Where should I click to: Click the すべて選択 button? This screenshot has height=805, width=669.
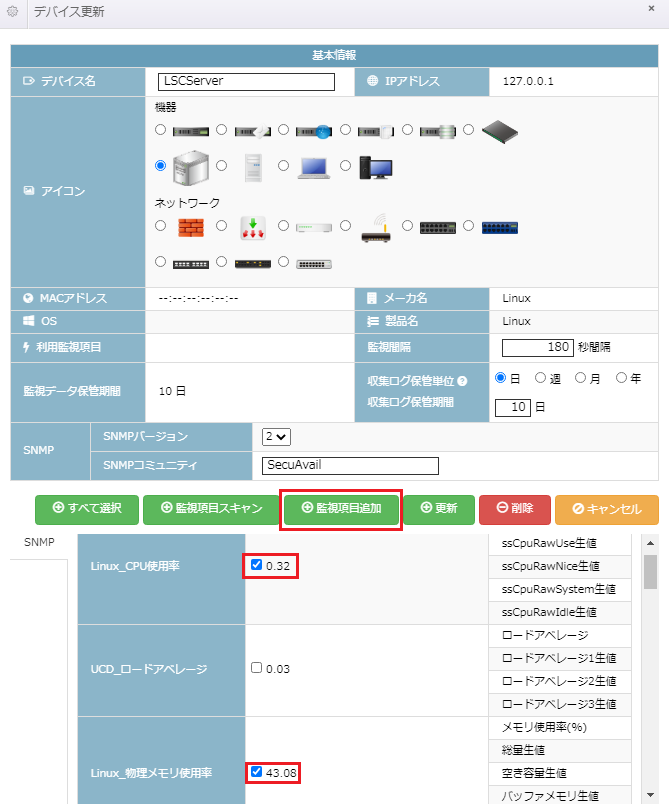coord(87,509)
